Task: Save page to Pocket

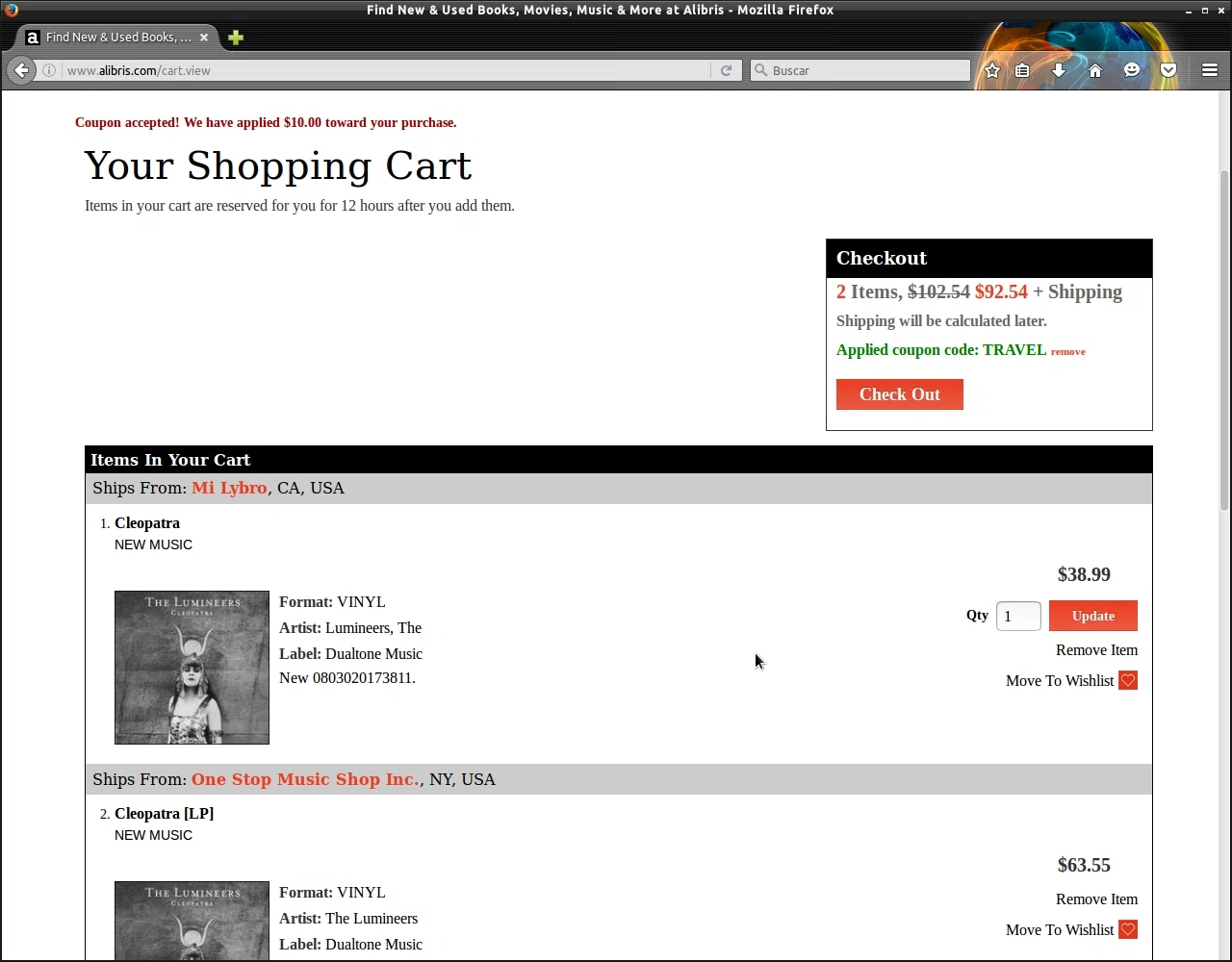Action: click(1168, 70)
